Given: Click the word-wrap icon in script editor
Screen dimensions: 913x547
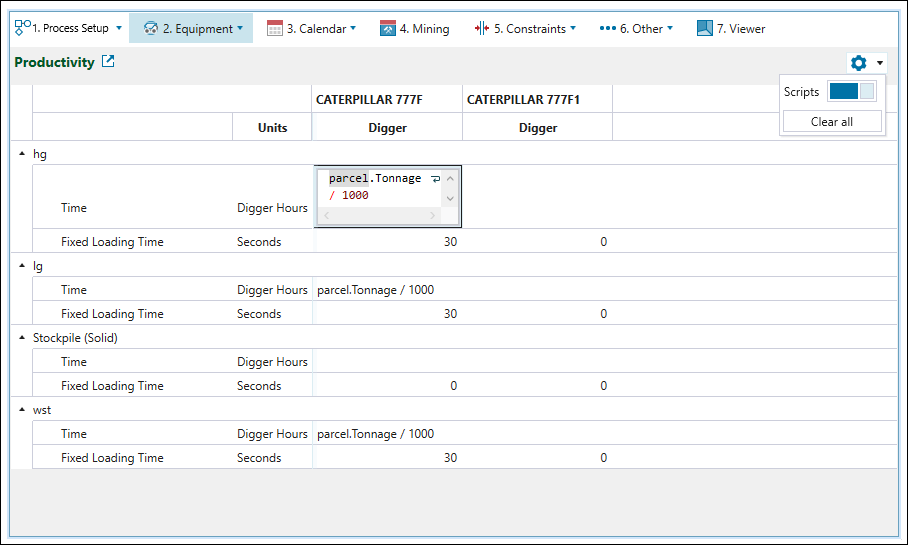Looking at the screenshot, I should [x=436, y=179].
